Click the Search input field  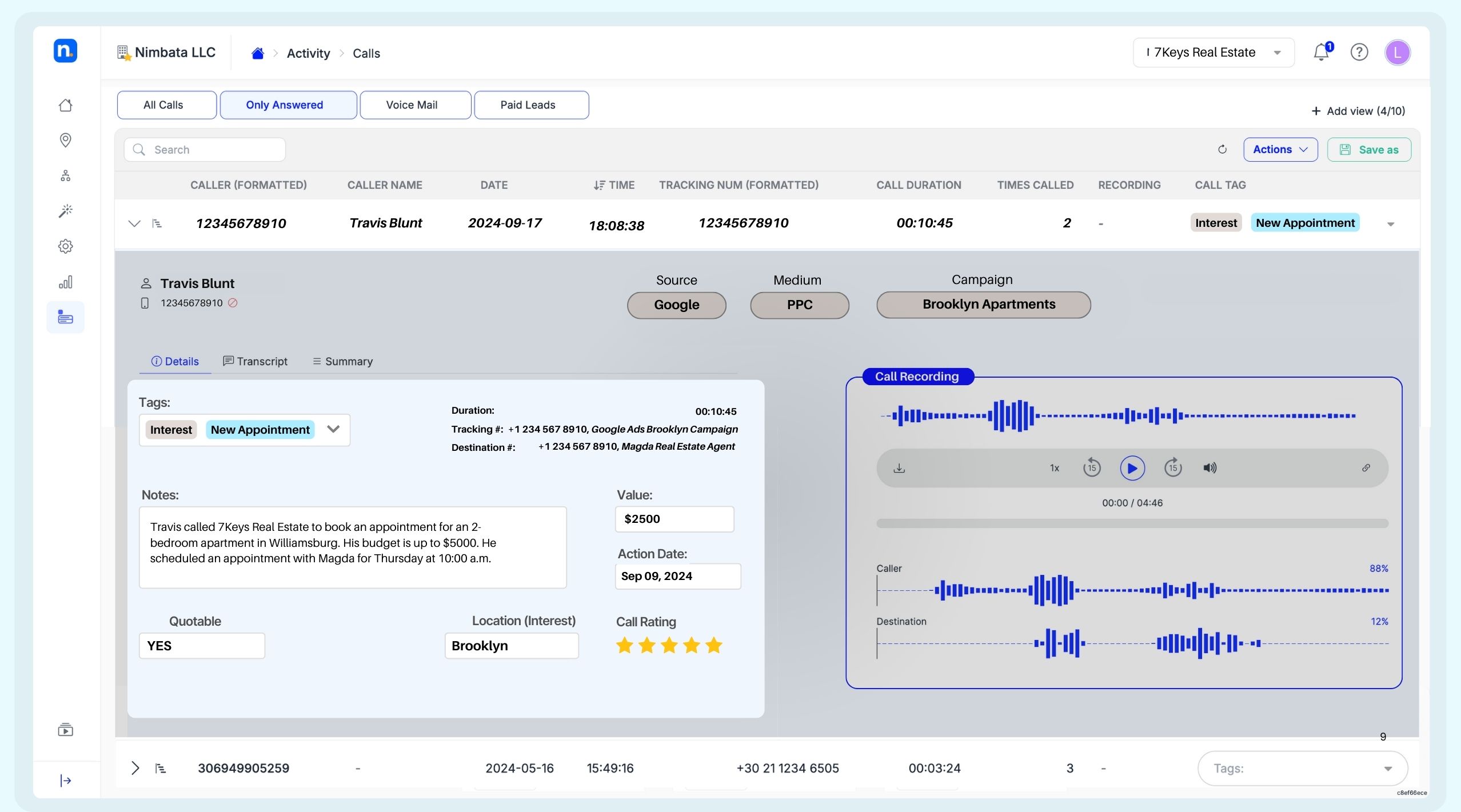pyautogui.click(x=205, y=150)
